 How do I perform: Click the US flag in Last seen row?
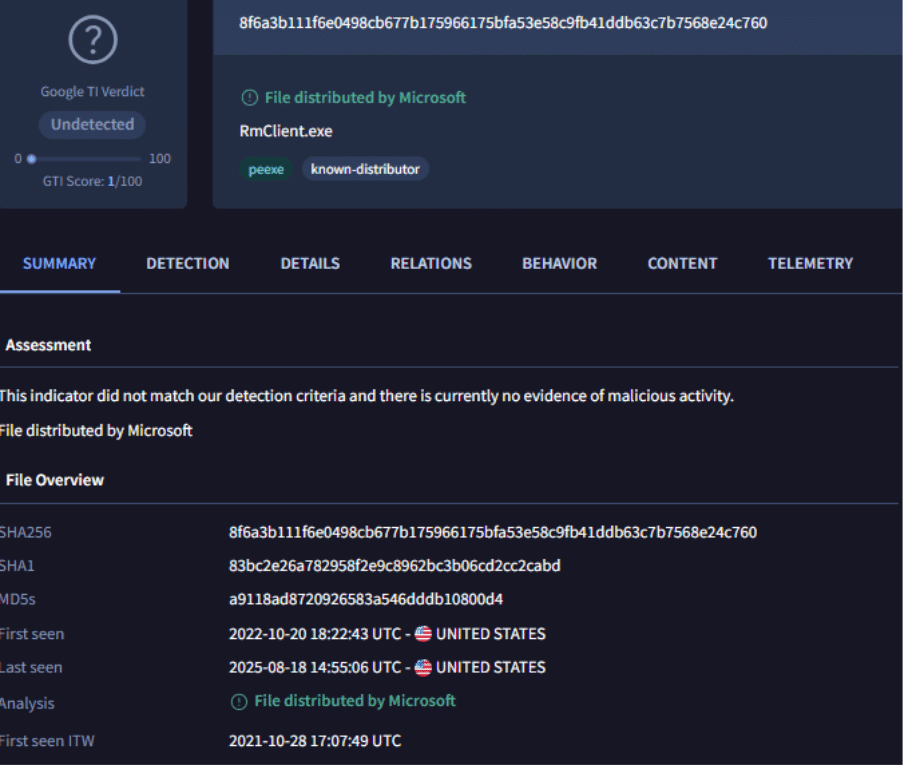coord(423,667)
